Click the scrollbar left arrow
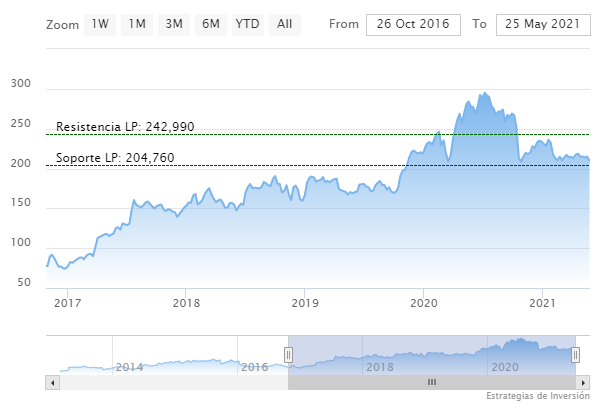614x412 pixels. (52, 382)
